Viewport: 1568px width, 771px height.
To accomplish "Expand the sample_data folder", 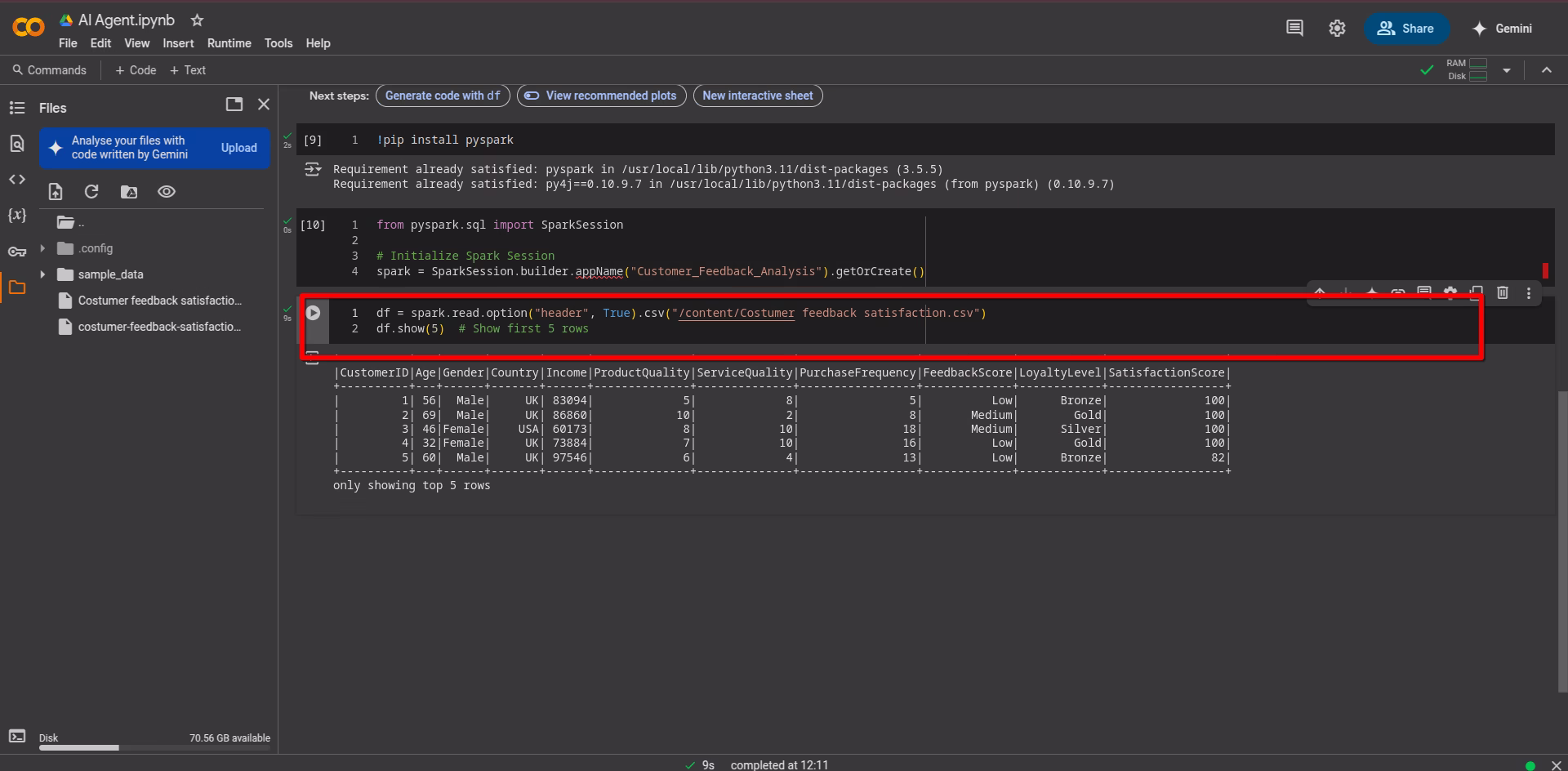I will (42, 274).
